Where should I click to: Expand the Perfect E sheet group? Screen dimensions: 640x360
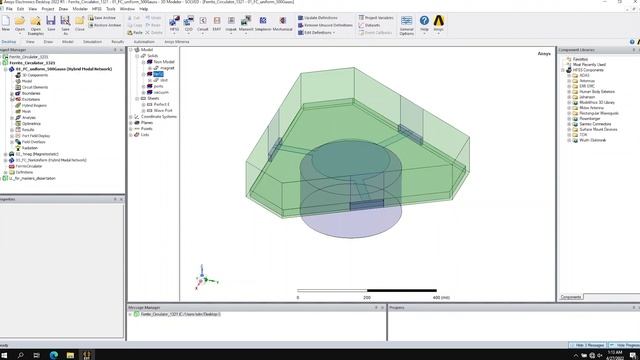144,105
